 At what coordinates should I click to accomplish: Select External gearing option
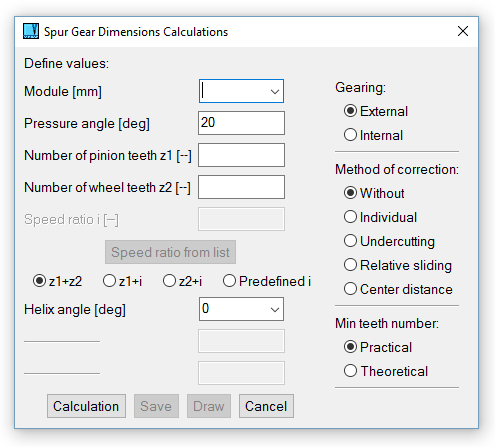coord(376,111)
